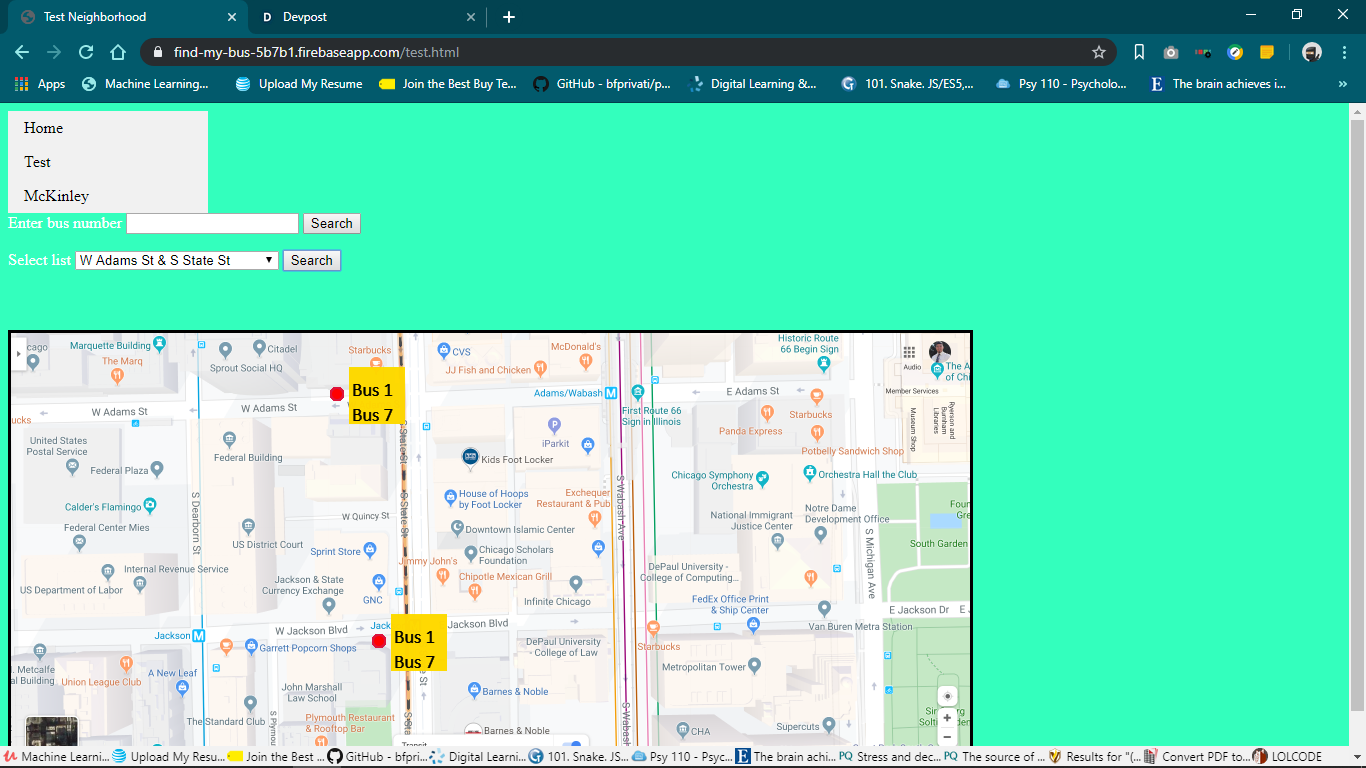This screenshot has height=768, width=1366.
Task: Open the Google Keep pencil extension icon
Action: (1235, 52)
